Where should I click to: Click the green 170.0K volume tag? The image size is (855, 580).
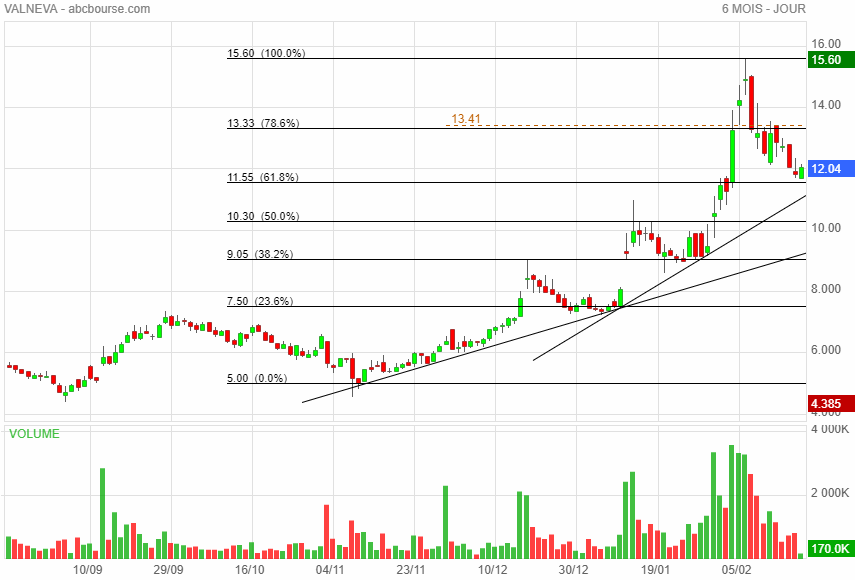tap(830, 548)
